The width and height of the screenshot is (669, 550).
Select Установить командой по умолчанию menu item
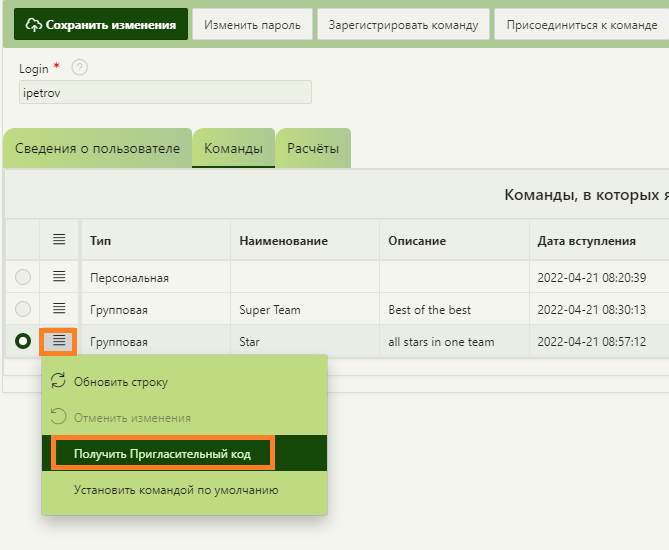click(175, 490)
